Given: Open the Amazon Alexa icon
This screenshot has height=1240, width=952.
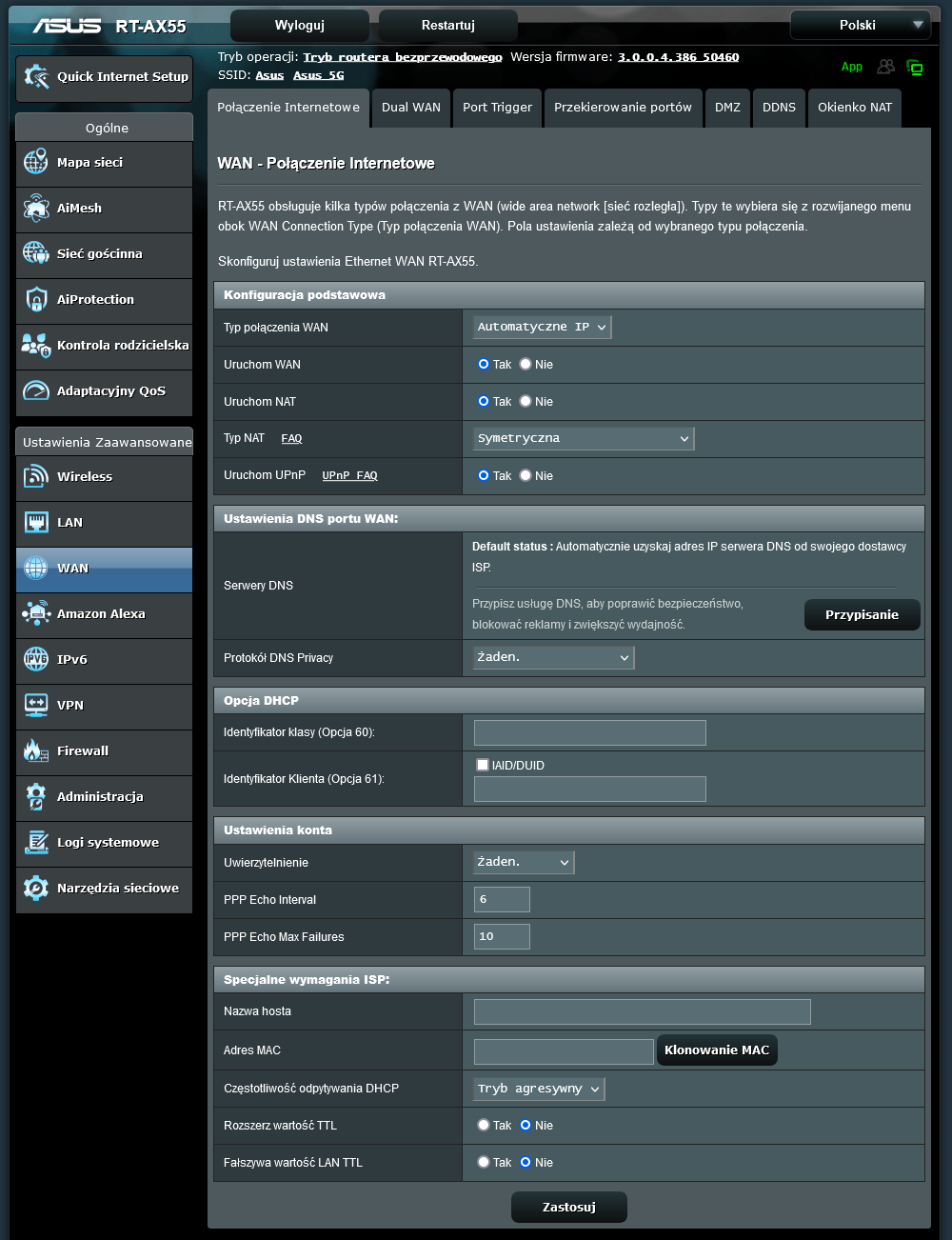Looking at the screenshot, I should pos(35,613).
